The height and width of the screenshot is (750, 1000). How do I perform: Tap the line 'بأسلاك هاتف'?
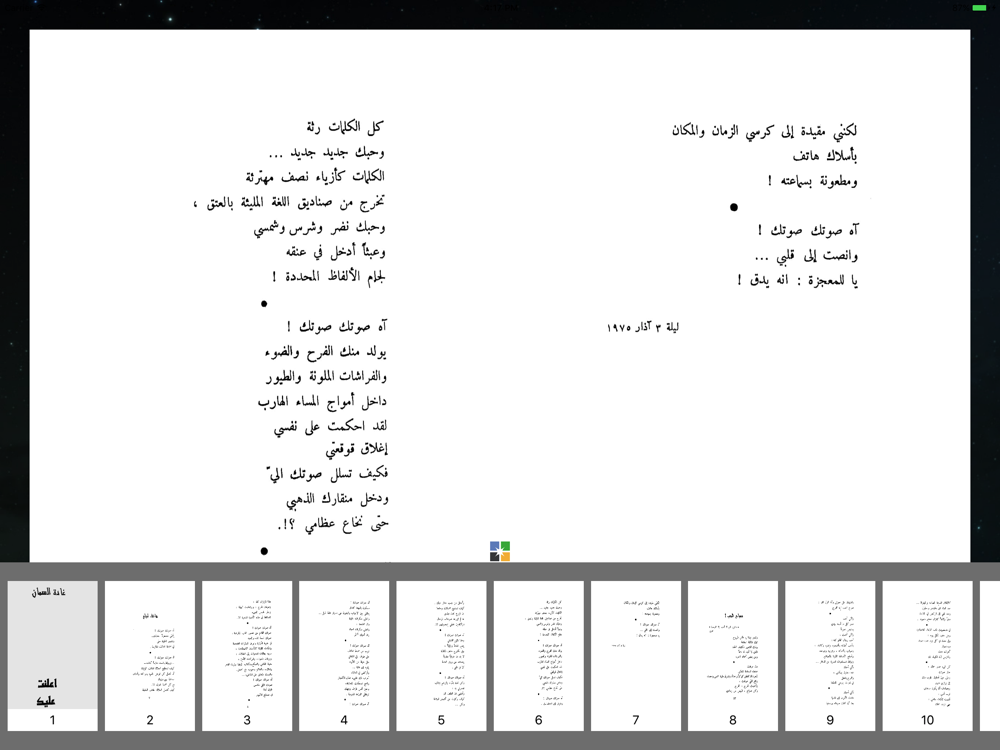pyautogui.click(x=825, y=156)
